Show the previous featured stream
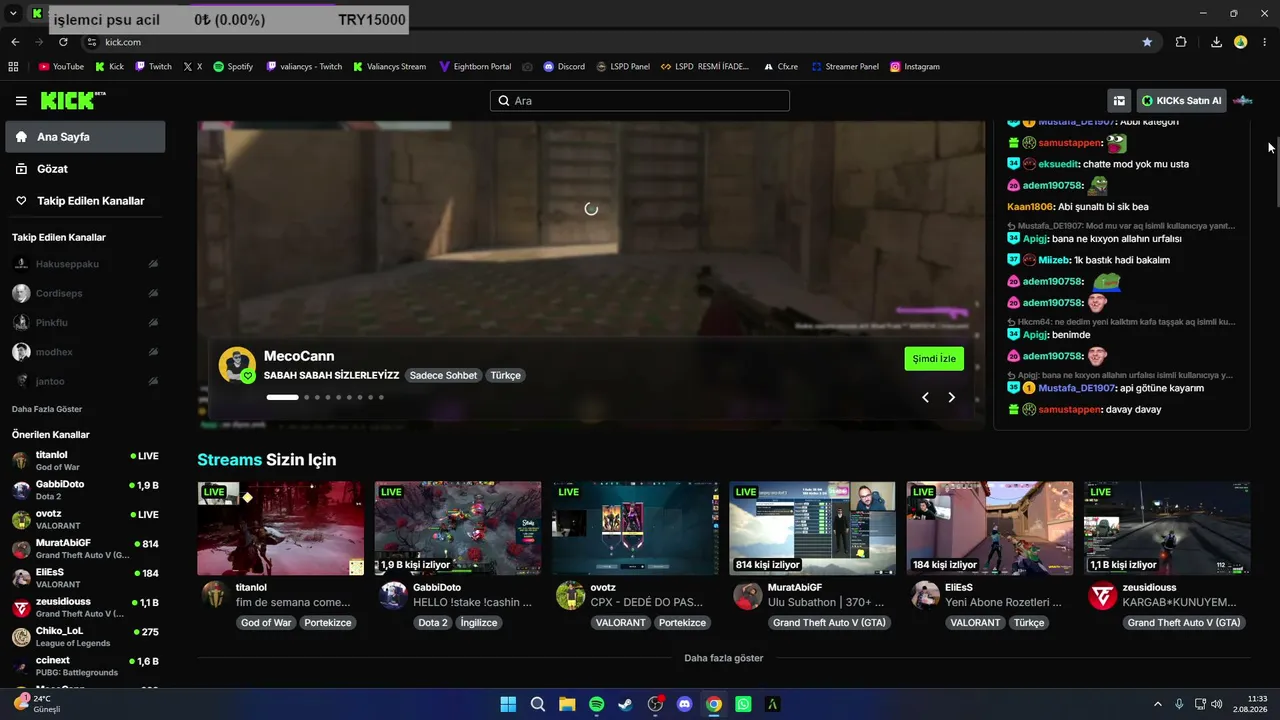 coord(925,397)
